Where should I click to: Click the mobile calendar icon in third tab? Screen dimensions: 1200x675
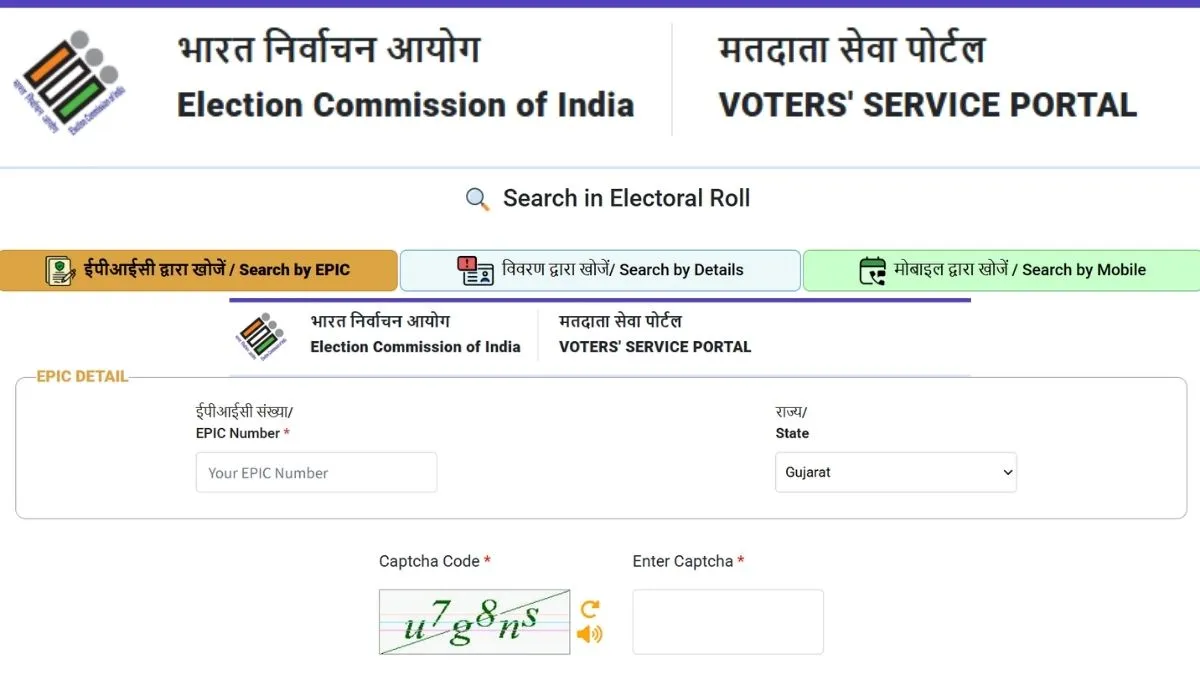pos(872,270)
